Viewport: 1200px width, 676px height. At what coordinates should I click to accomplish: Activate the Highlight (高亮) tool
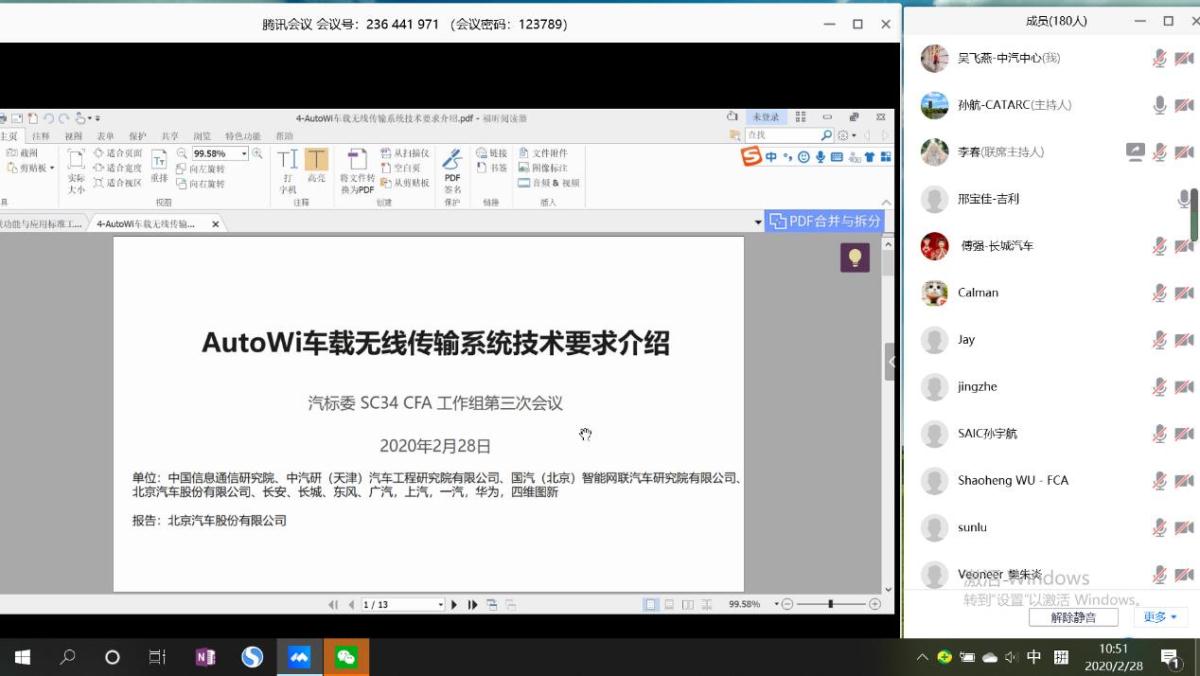tap(316, 161)
